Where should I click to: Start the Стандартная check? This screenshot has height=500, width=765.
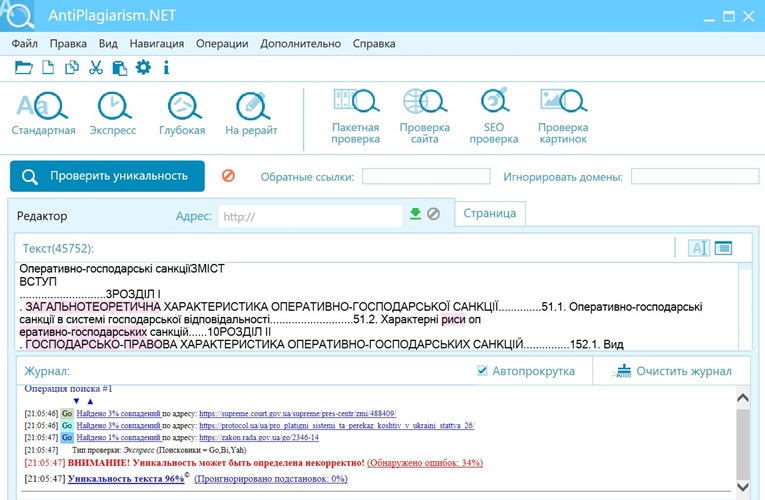pyautogui.click(x=43, y=114)
